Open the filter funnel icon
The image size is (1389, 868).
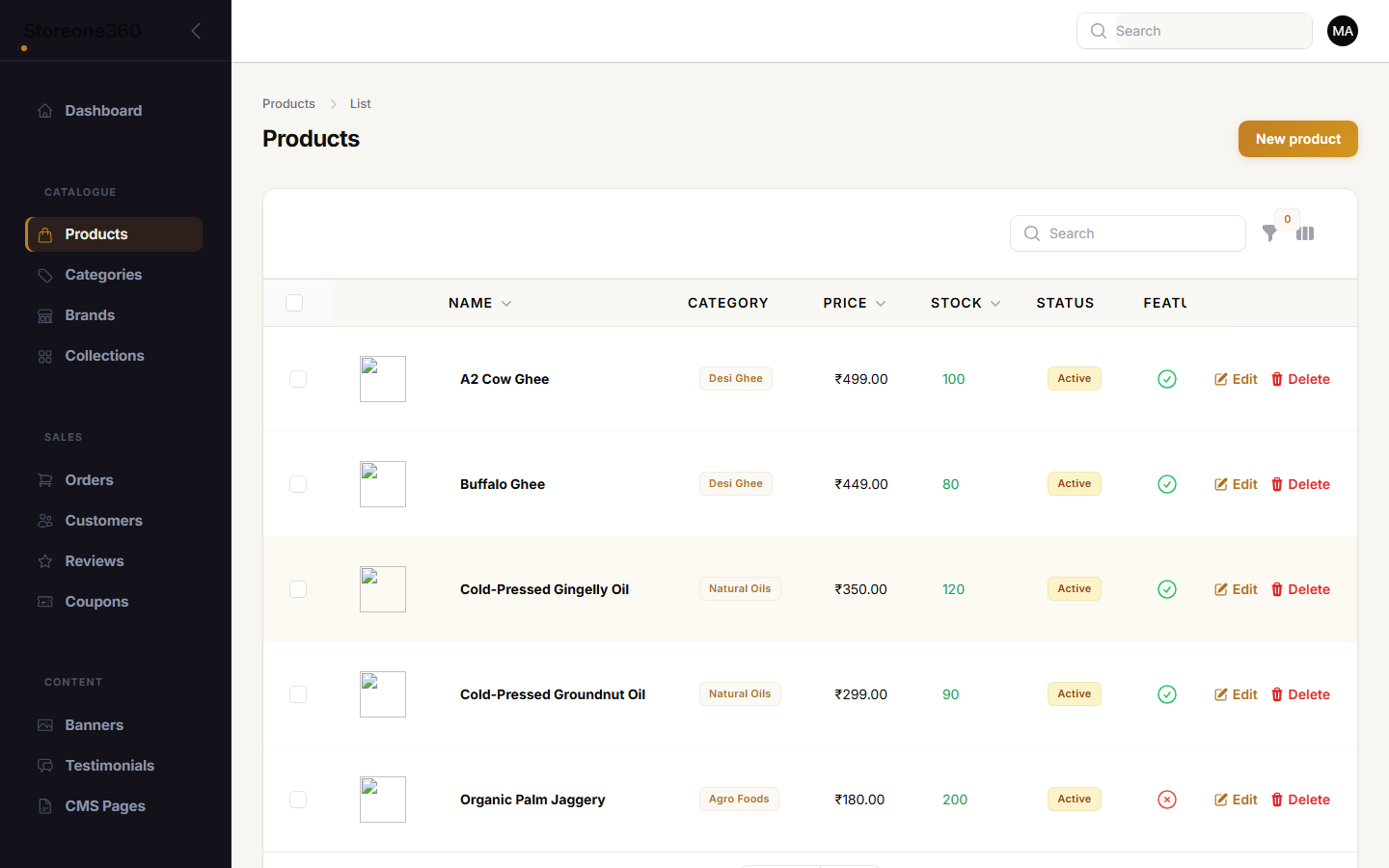click(1269, 233)
